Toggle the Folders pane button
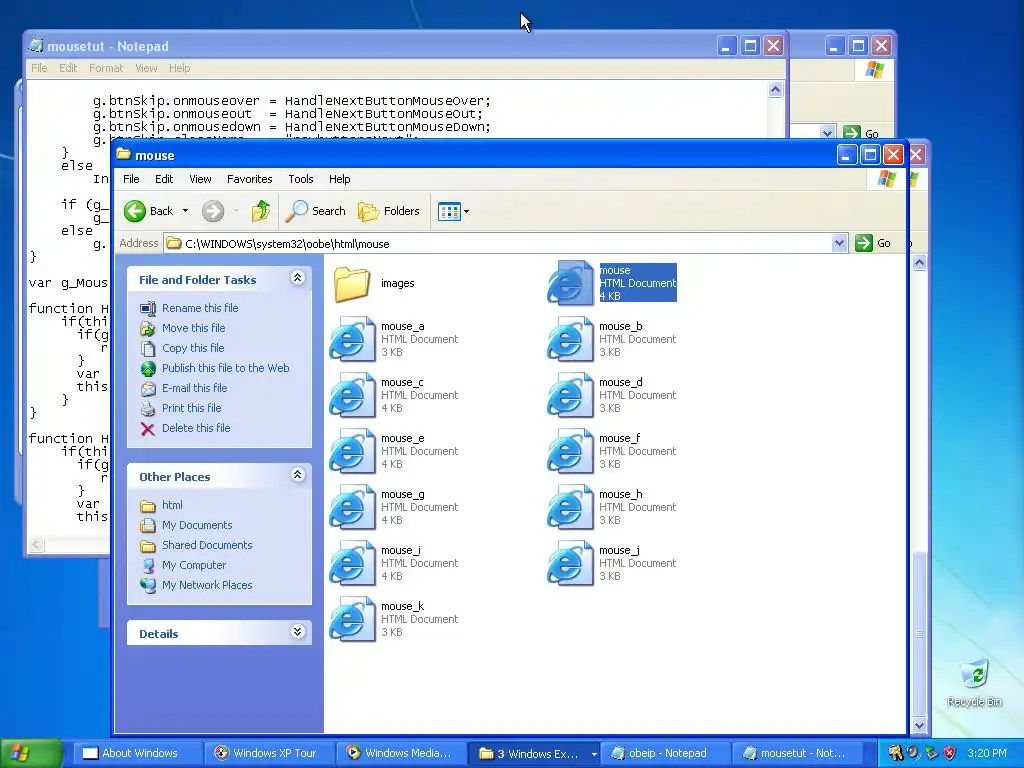1024x768 pixels. coord(389,211)
